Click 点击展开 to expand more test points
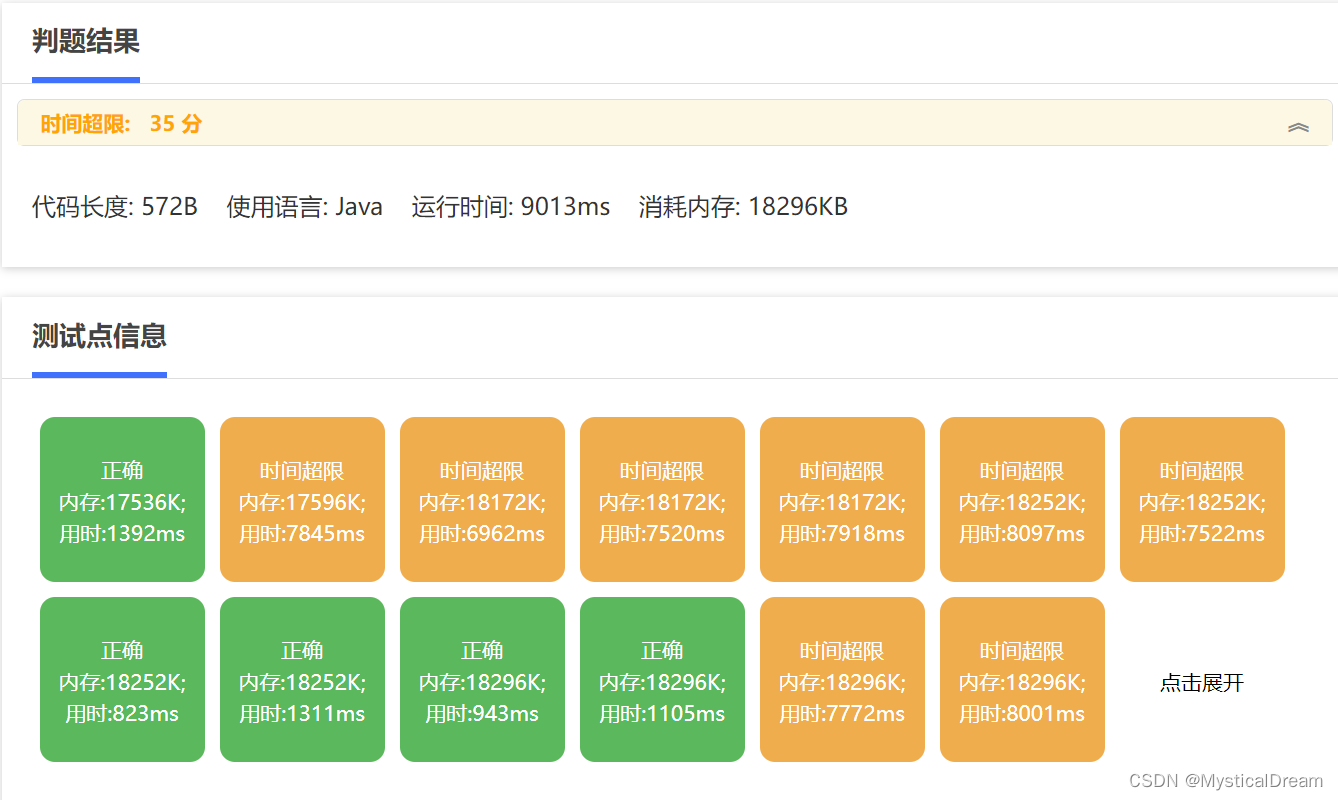The height and width of the screenshot is (800, 1338). pos(1202,683)
